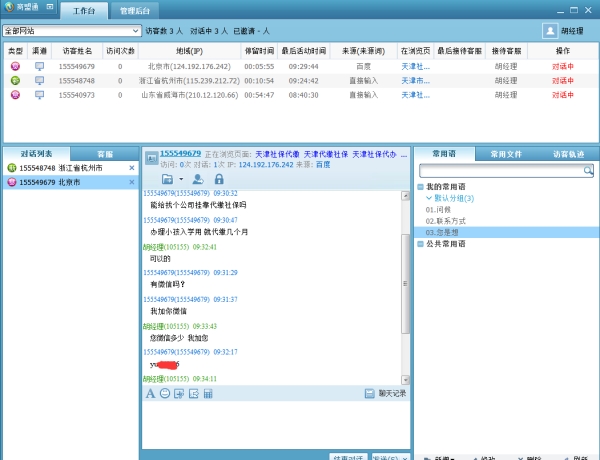Click the visitor card icon in chat header
600x460 pixels.
point(152,158)
